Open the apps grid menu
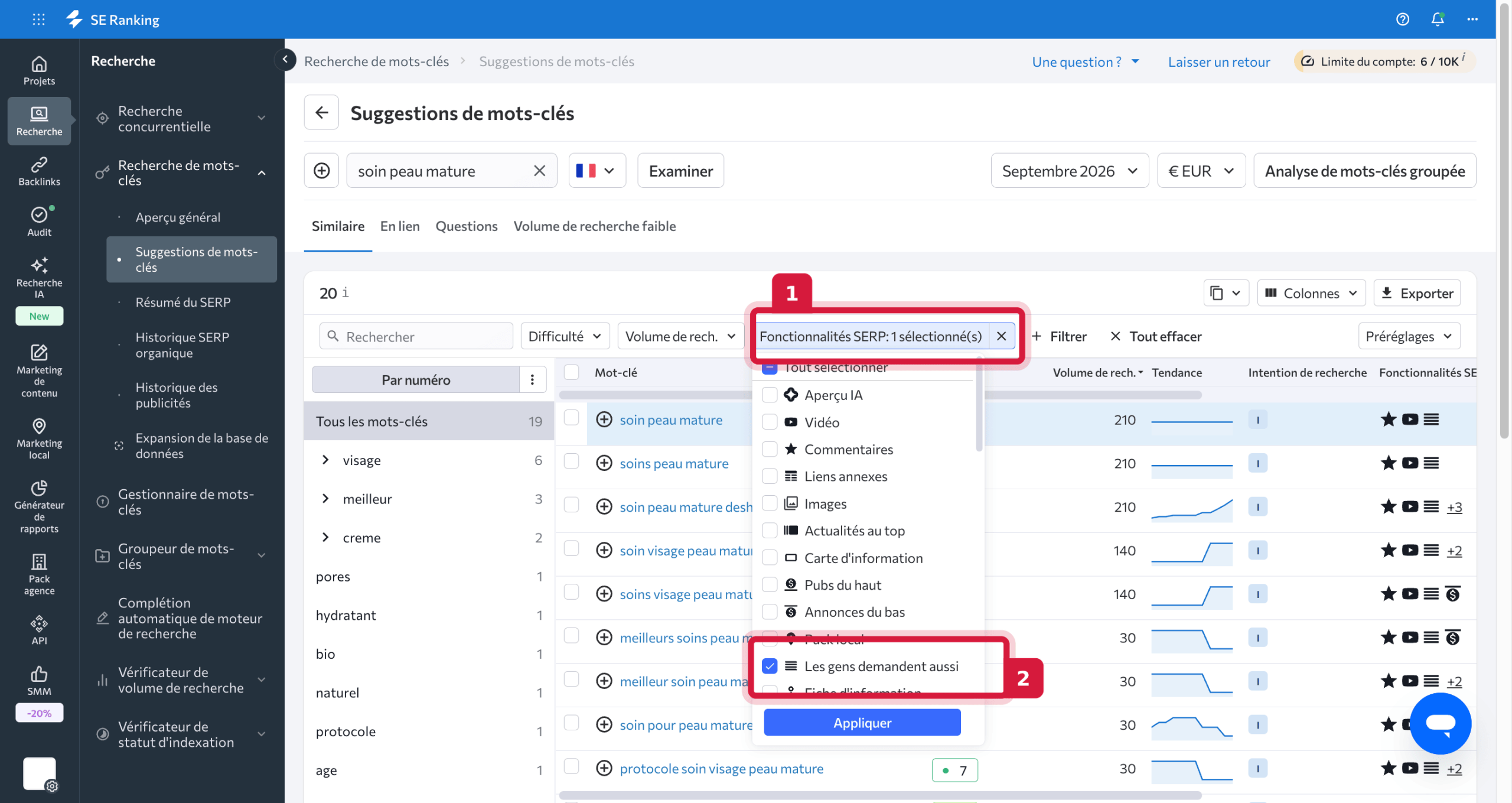1512x803 pixels. point(38,19)
